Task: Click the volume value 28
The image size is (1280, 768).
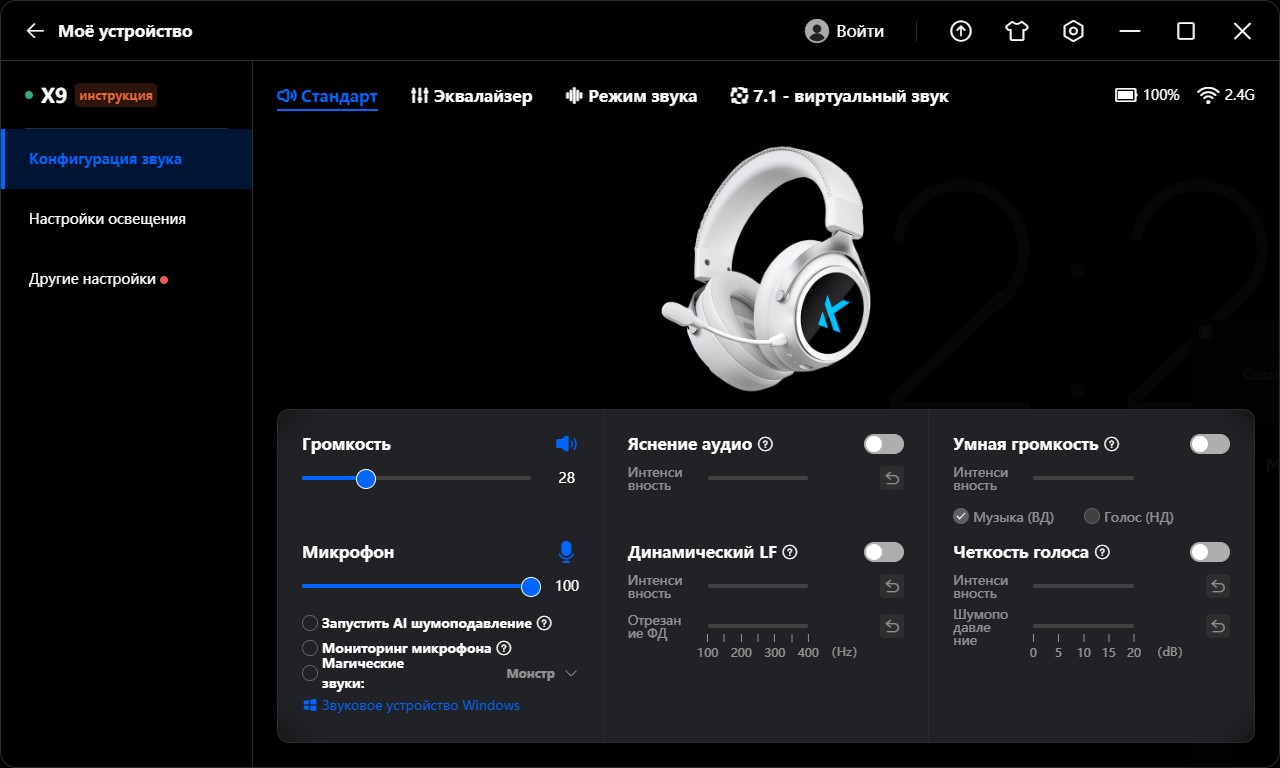Action: (x=567, y=478)
